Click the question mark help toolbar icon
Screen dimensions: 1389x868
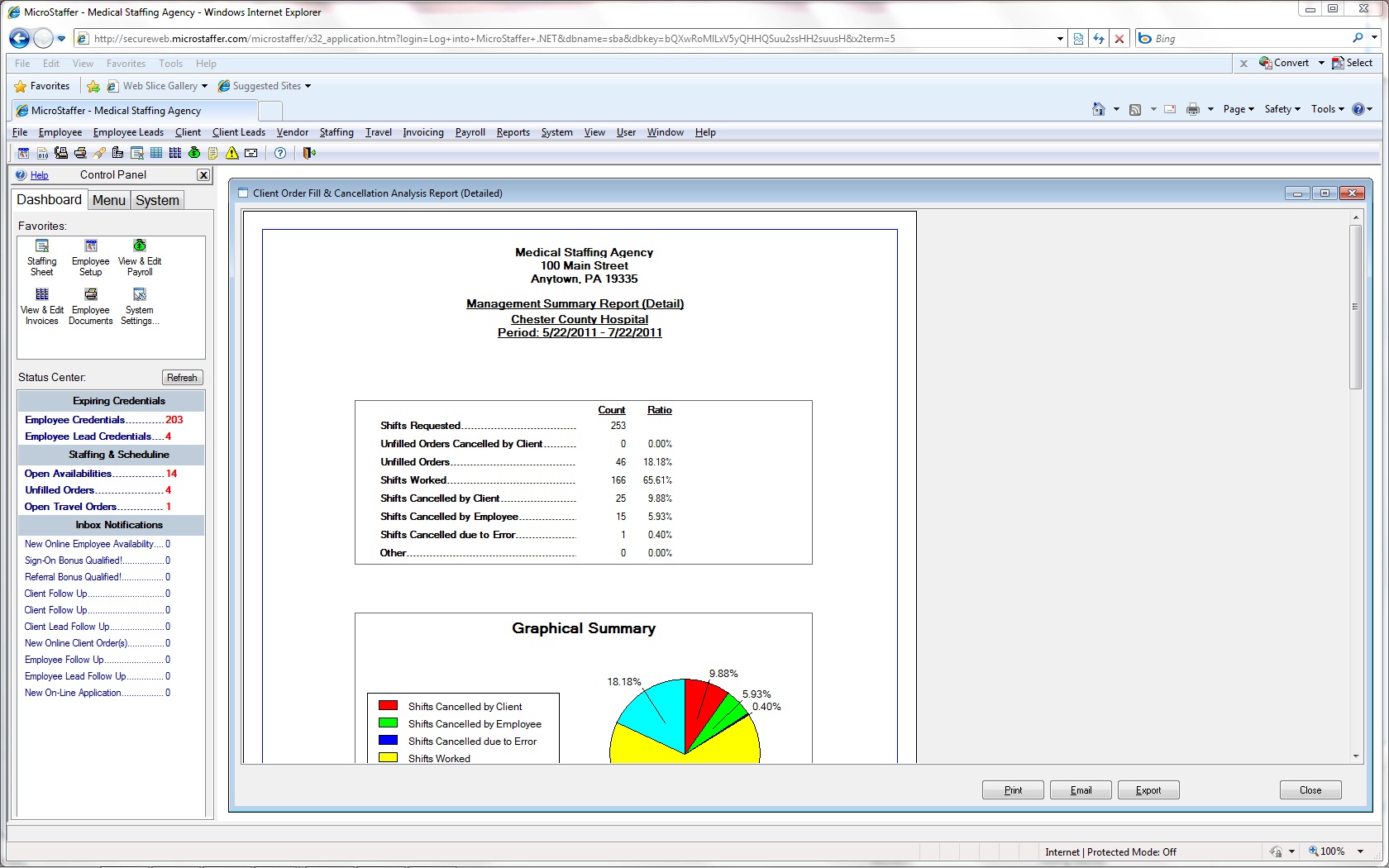click(280, 153)
